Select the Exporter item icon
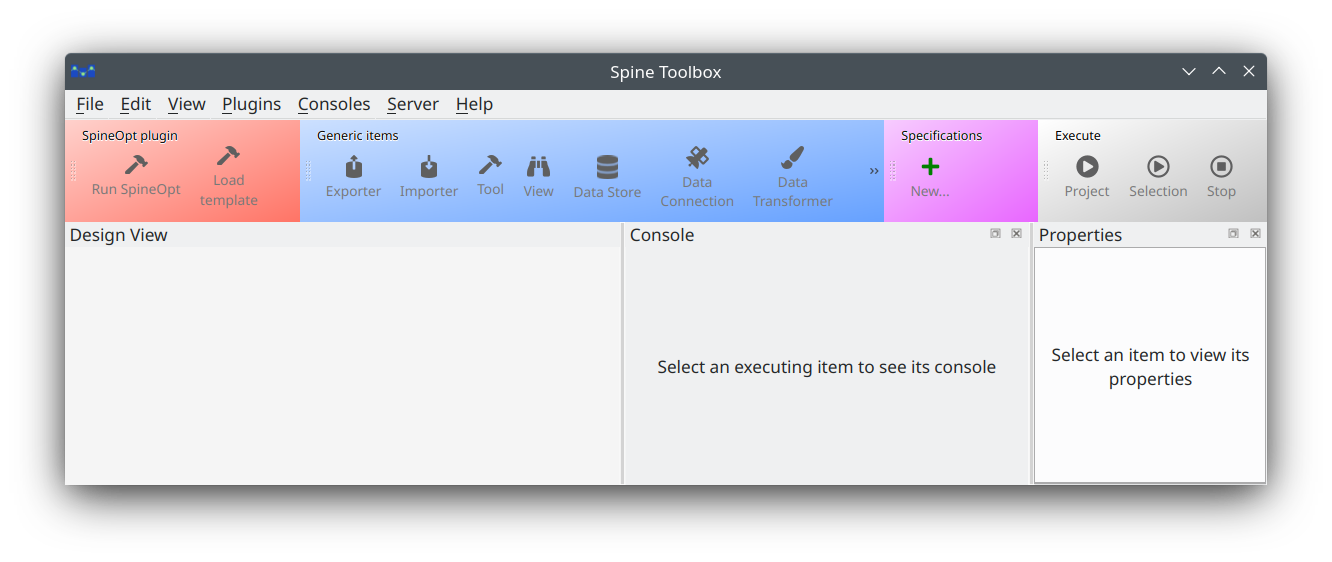 tap(353, 166)
